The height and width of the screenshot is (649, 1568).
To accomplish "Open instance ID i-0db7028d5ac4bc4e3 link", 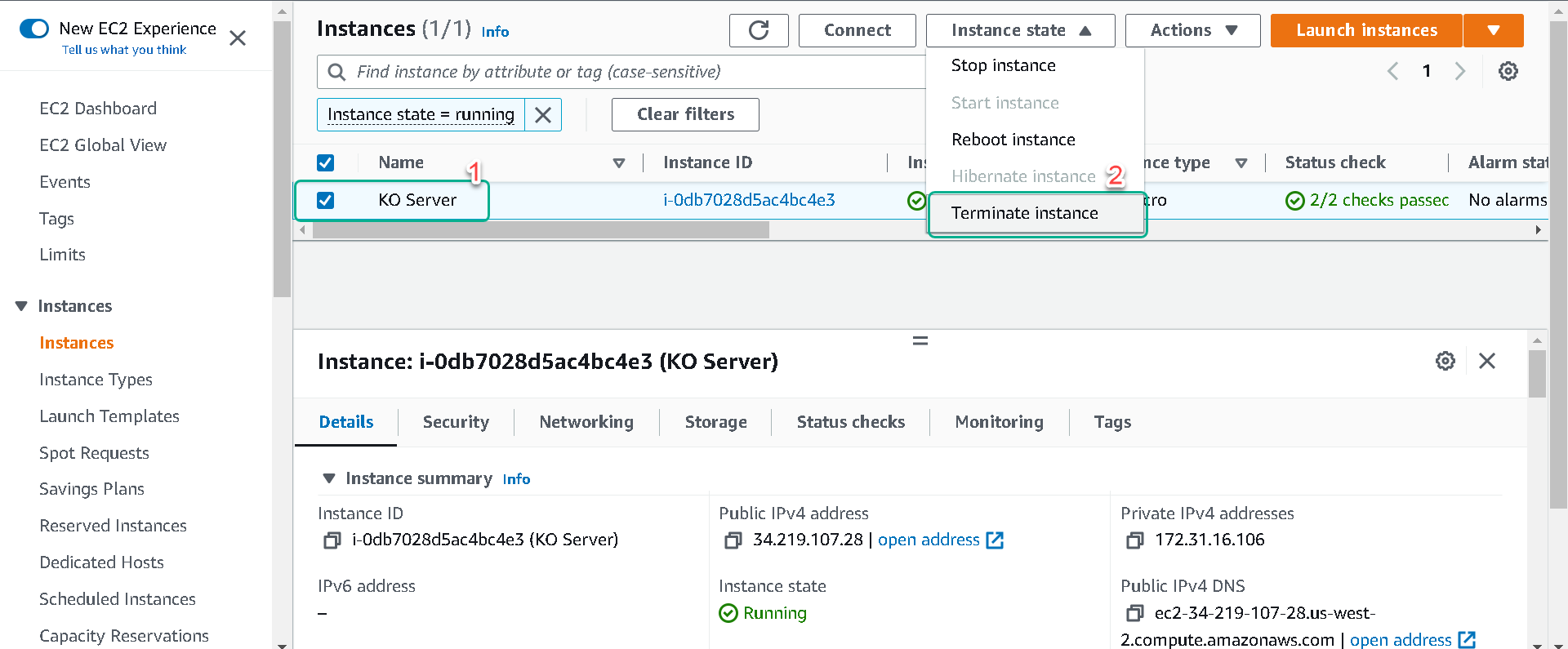I will [x=749, y=200].
